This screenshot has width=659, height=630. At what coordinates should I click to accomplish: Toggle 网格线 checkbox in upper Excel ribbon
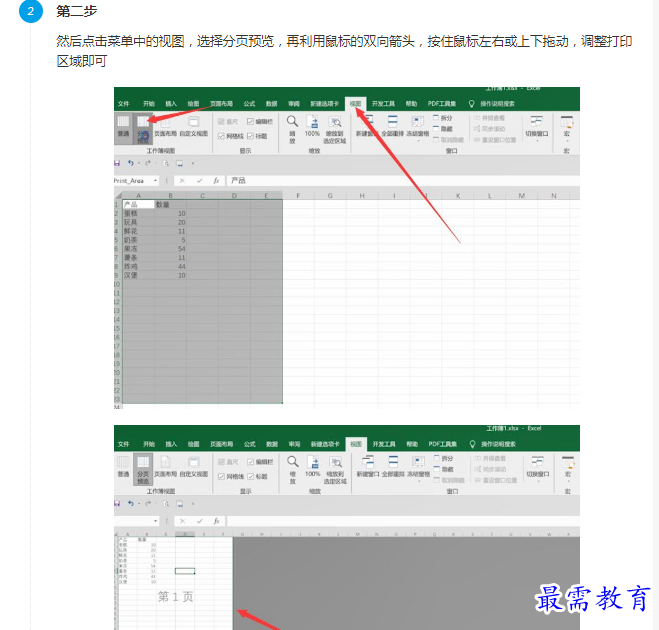pyautogui.click(x=221, y=136)
